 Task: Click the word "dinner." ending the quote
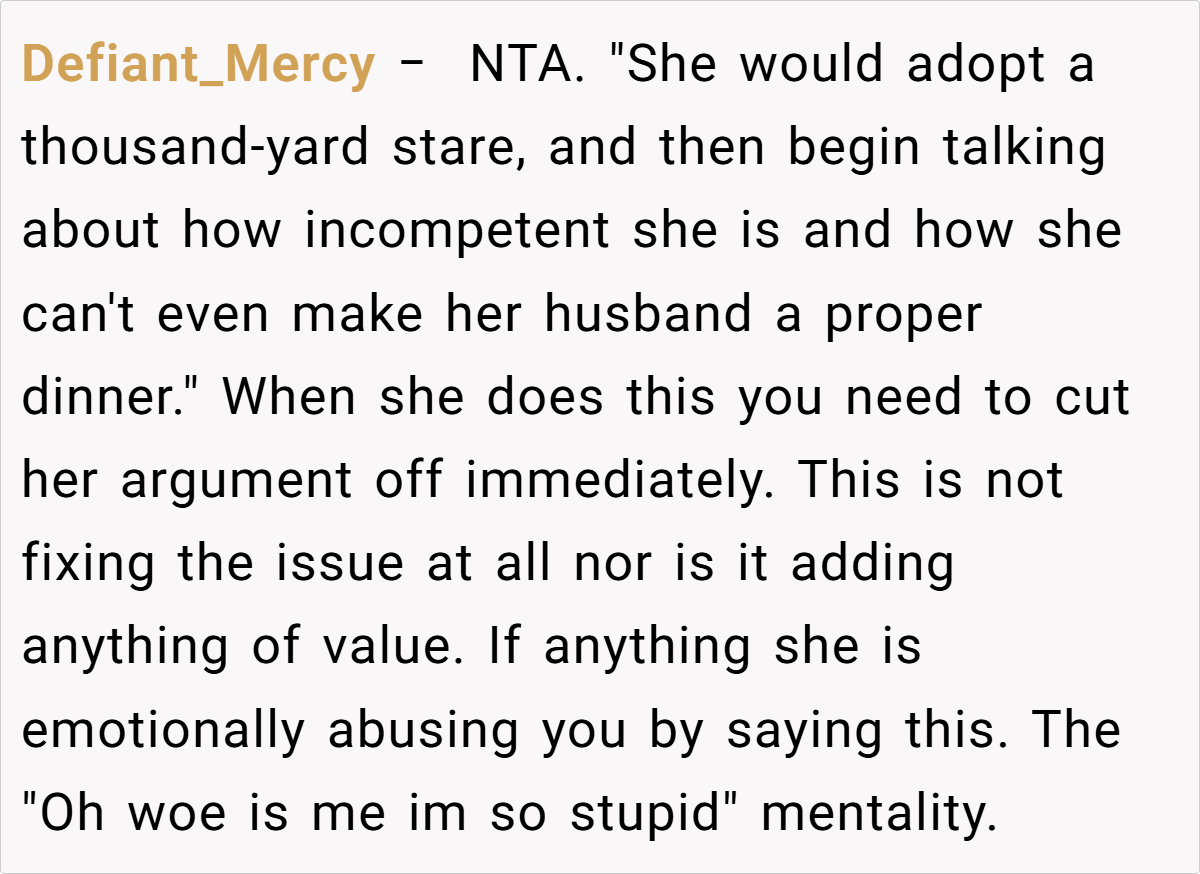[x=112, y=398]
